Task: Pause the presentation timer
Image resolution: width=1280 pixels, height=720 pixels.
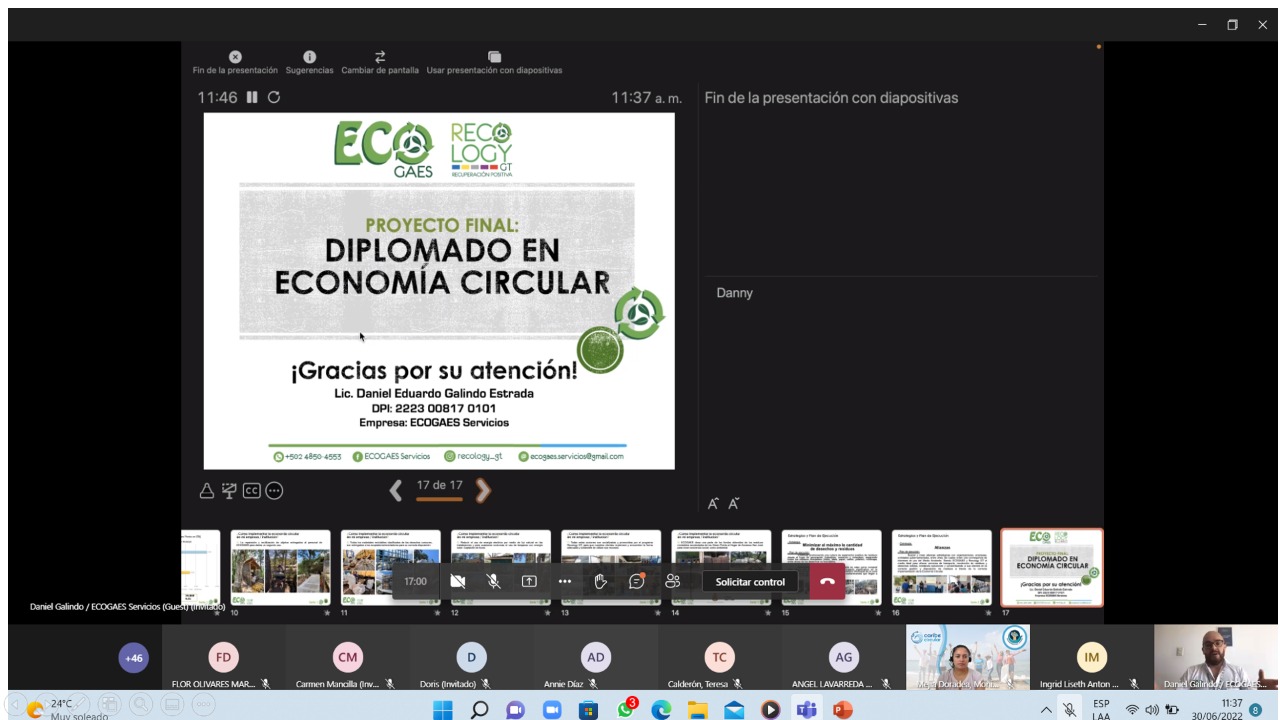Action: [x=252, y=97]
